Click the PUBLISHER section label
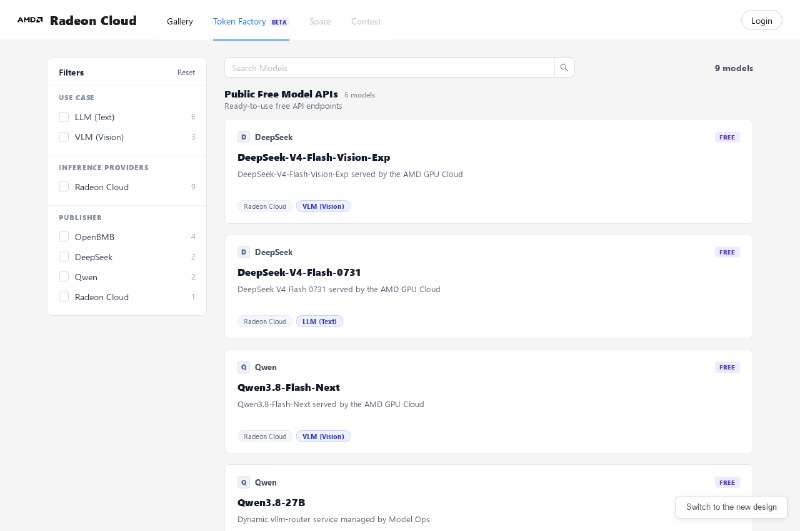Screen dimensions: 800x531 tap(80, 217)
